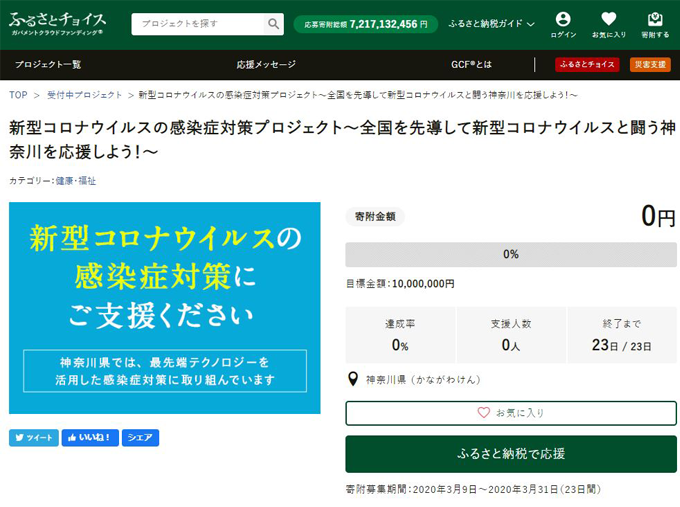Toggle the お気に入り favorite button
680x507 pixels.
[510, 412]
